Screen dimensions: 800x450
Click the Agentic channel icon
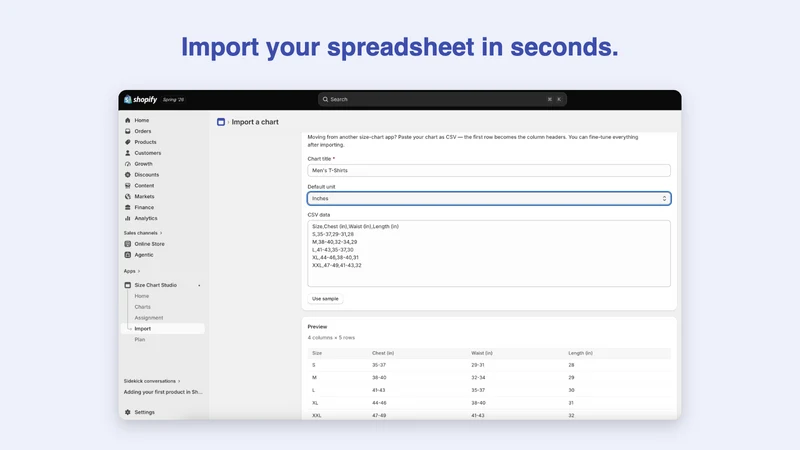[128, 255]
